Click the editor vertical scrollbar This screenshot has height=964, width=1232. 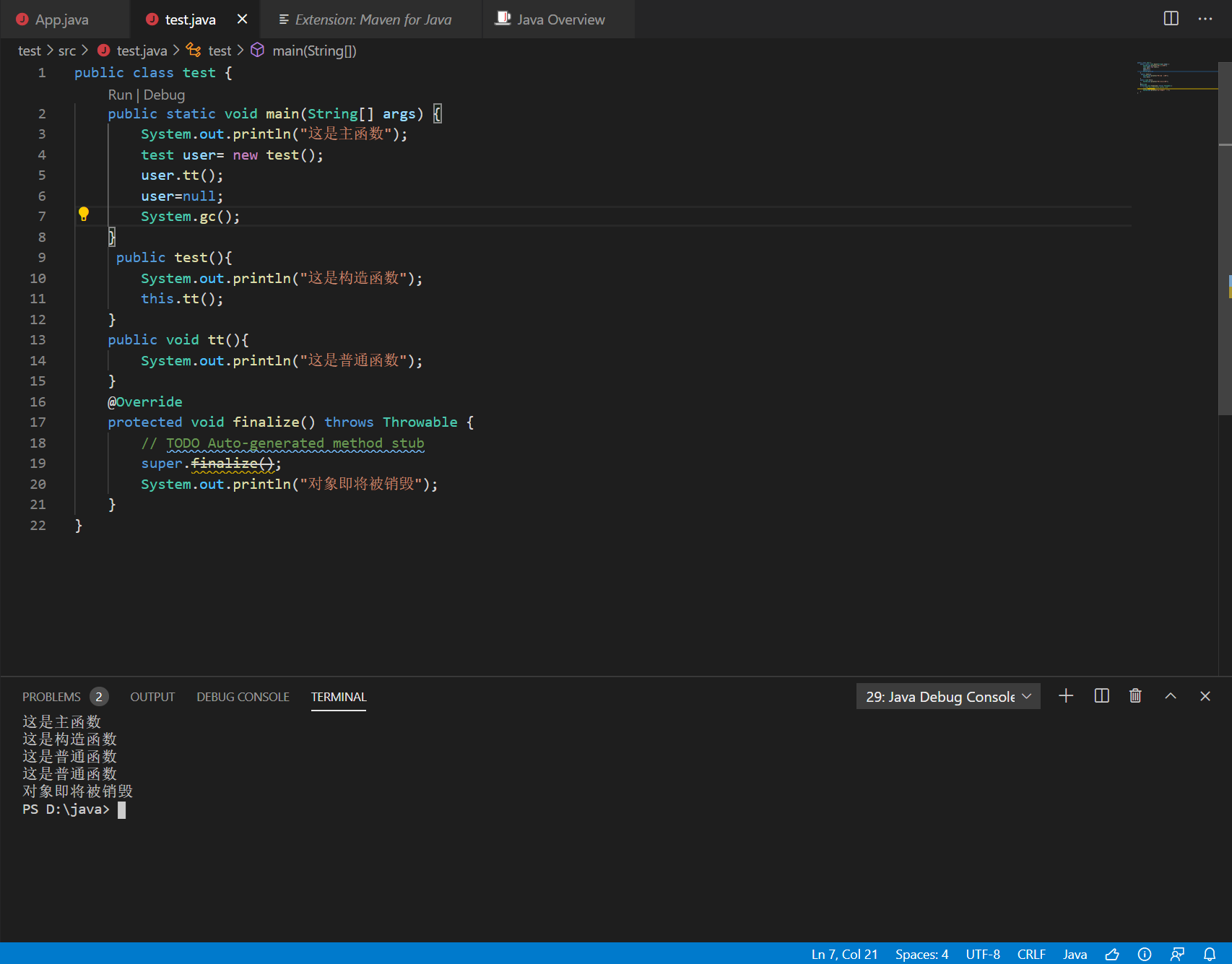click(1225, 238)
